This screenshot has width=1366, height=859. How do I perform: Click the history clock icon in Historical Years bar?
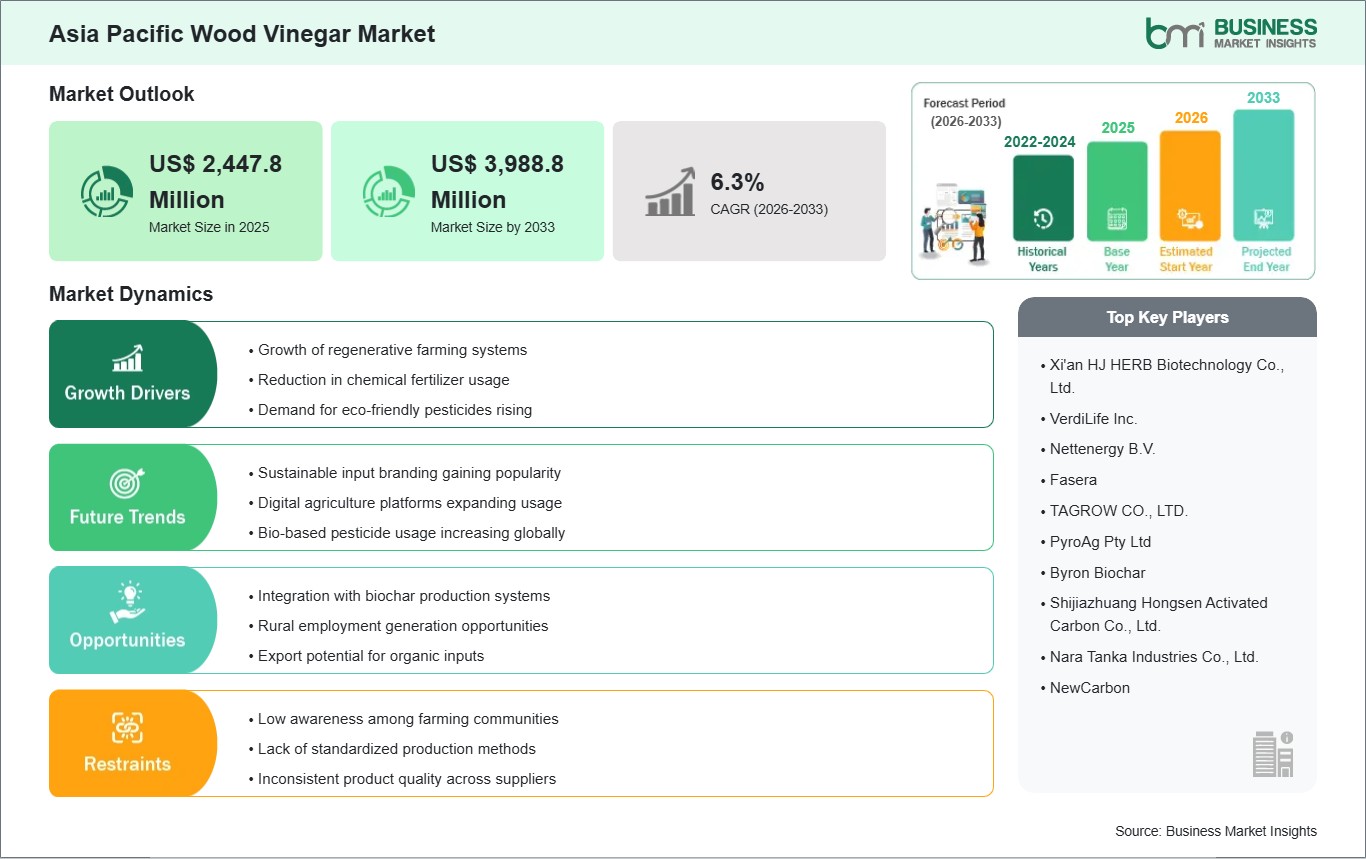pos(1043,219)
